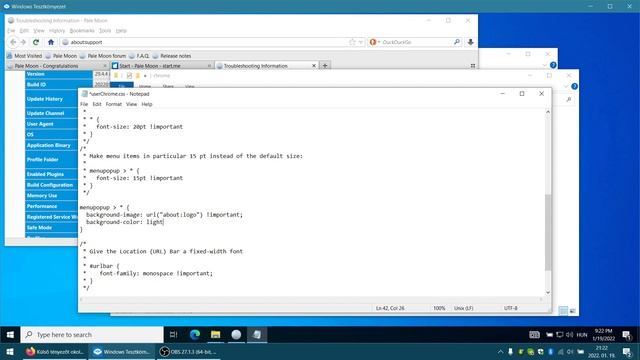Open Task View on inner taskbar
The height and width of the screenshot is (360, 640).
(173, 335)
